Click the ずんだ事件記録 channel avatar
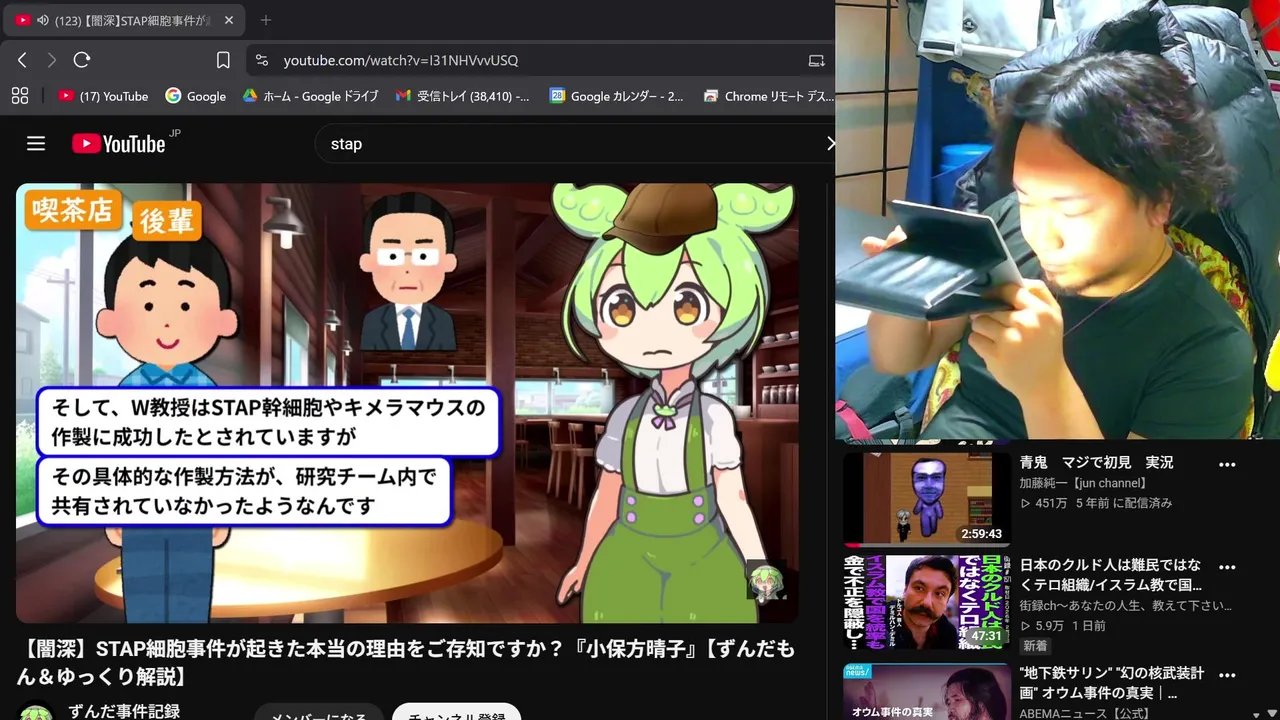1280x720 pixels. click(36, 713)
